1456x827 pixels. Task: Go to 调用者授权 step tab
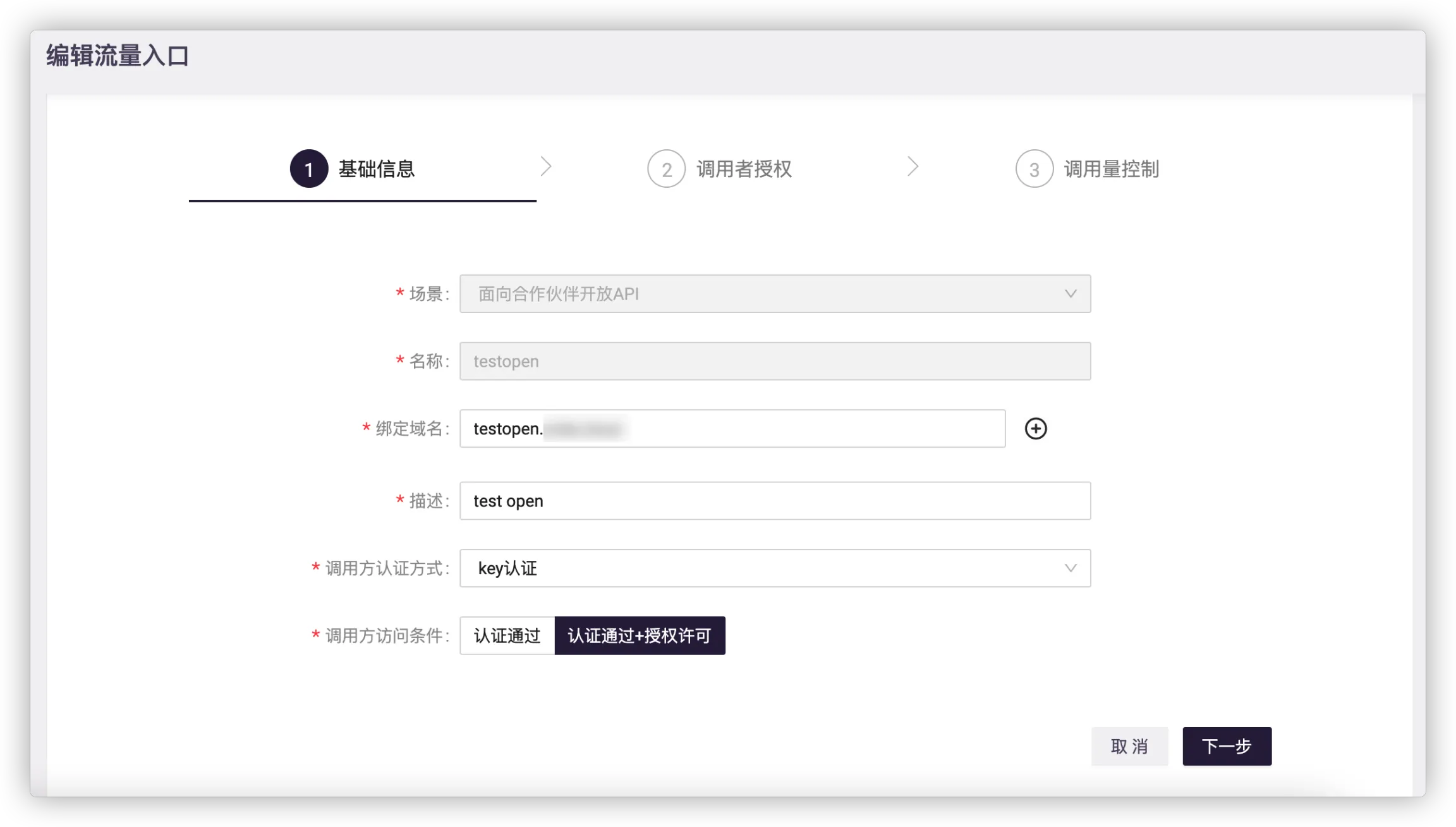744,169
